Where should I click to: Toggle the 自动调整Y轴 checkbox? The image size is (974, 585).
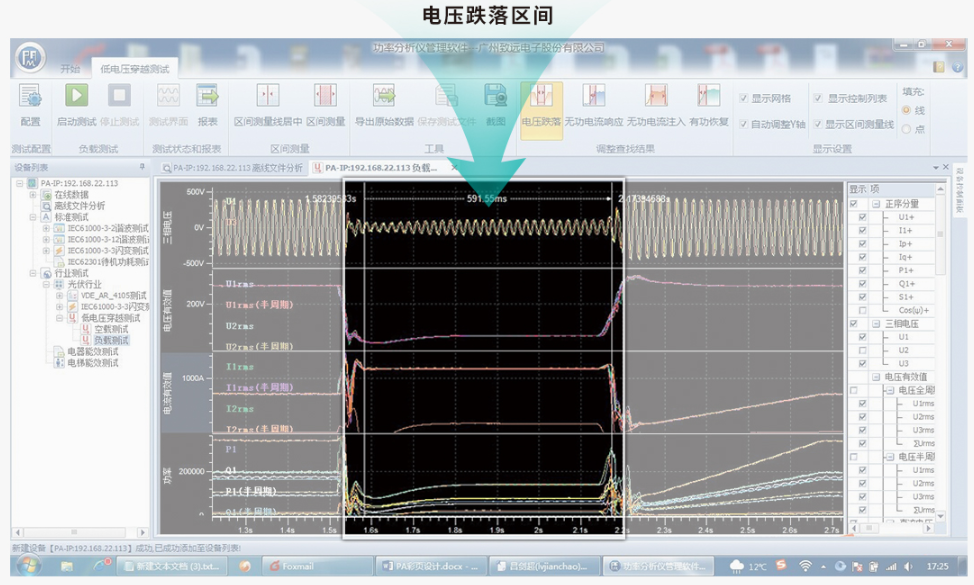pyautogui.click(x=744, y=124)
